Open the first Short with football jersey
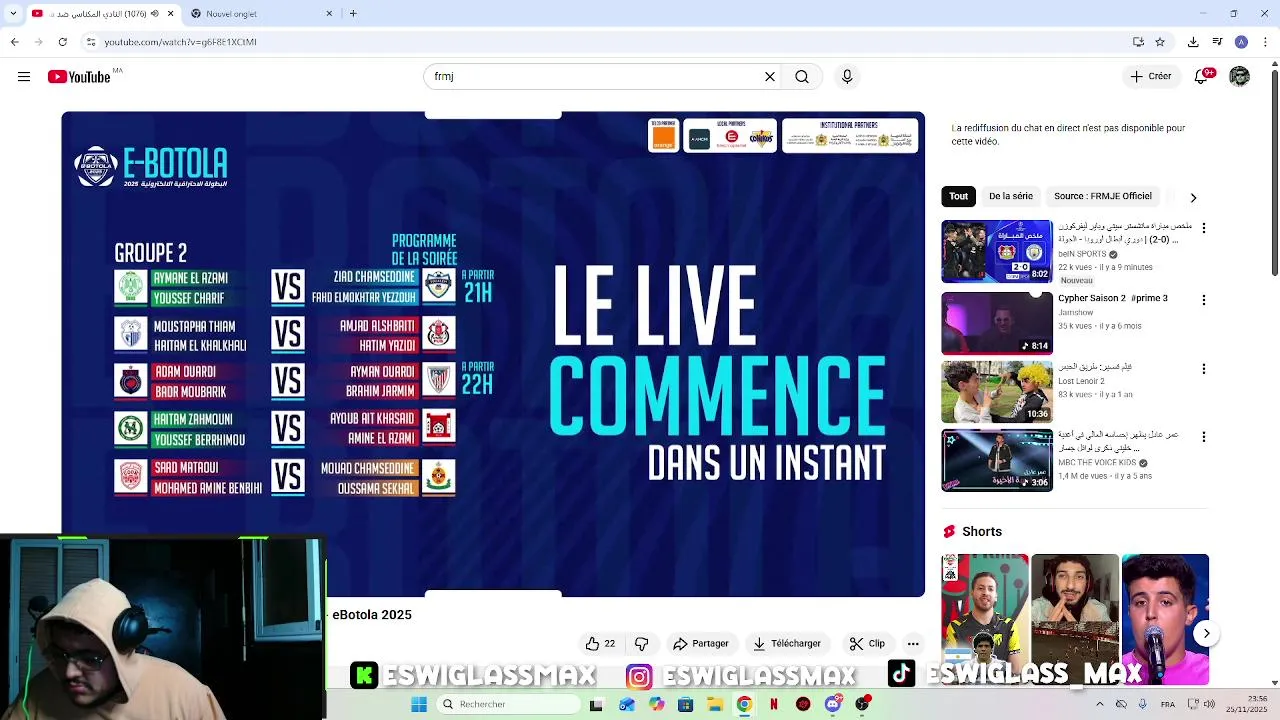 coord(984,620)
